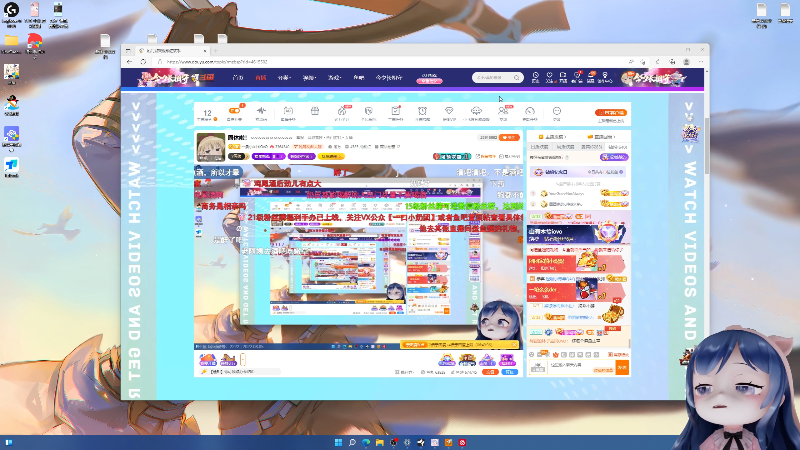The image size is (800, 450).
Task: Click the purple pill button atop chat panel
Action: click(614, 157)
